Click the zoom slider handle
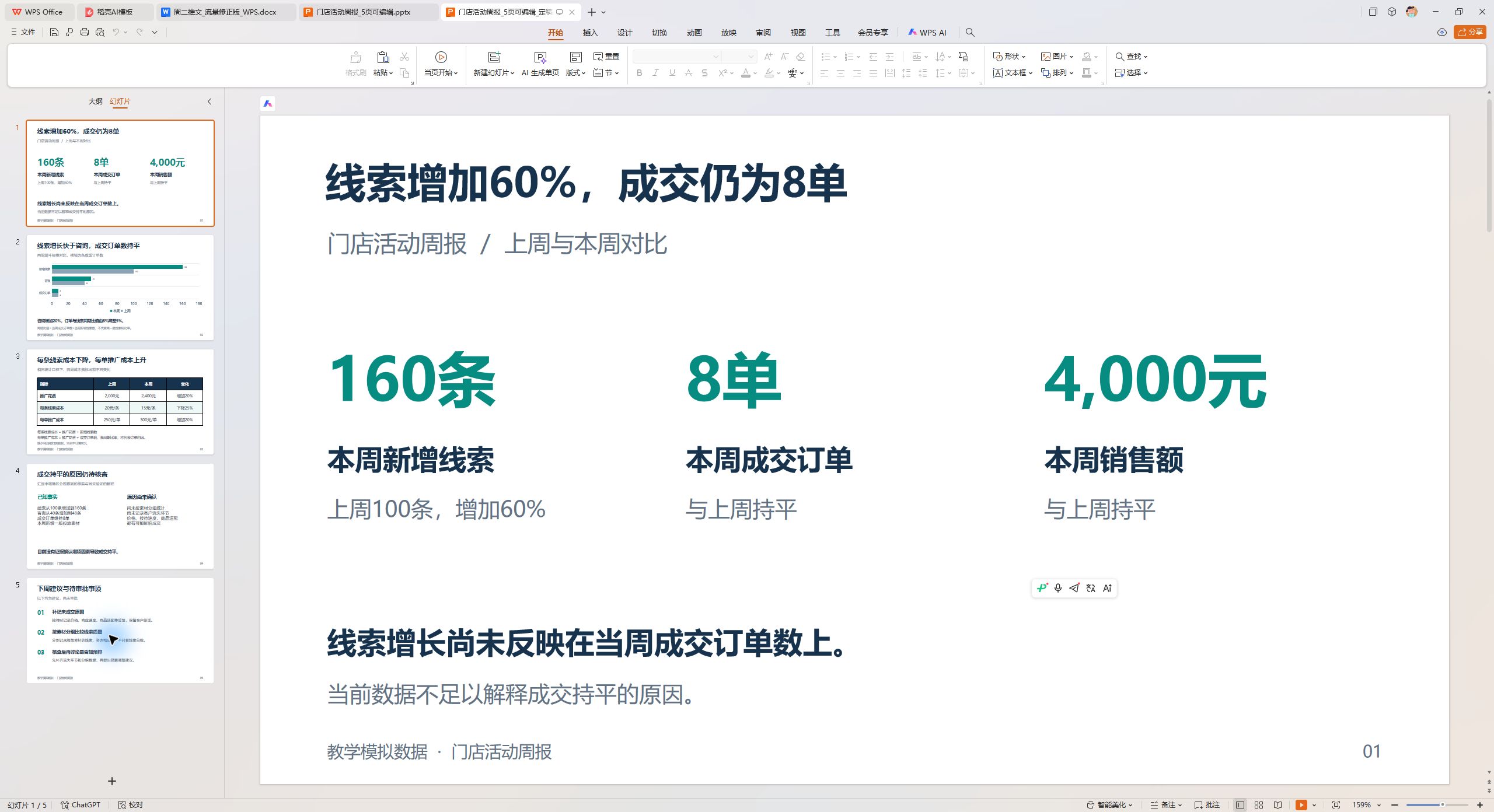 (1442, 804)
